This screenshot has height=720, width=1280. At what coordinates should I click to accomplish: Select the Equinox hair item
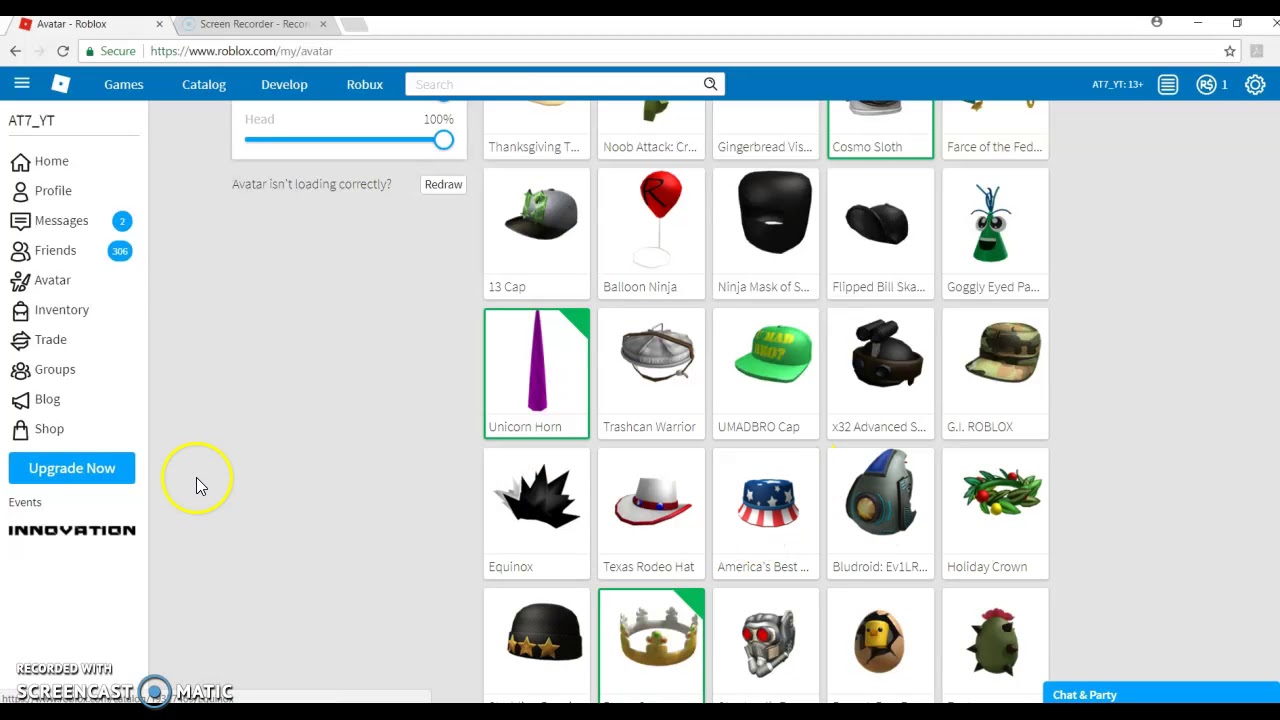point(537,513)
